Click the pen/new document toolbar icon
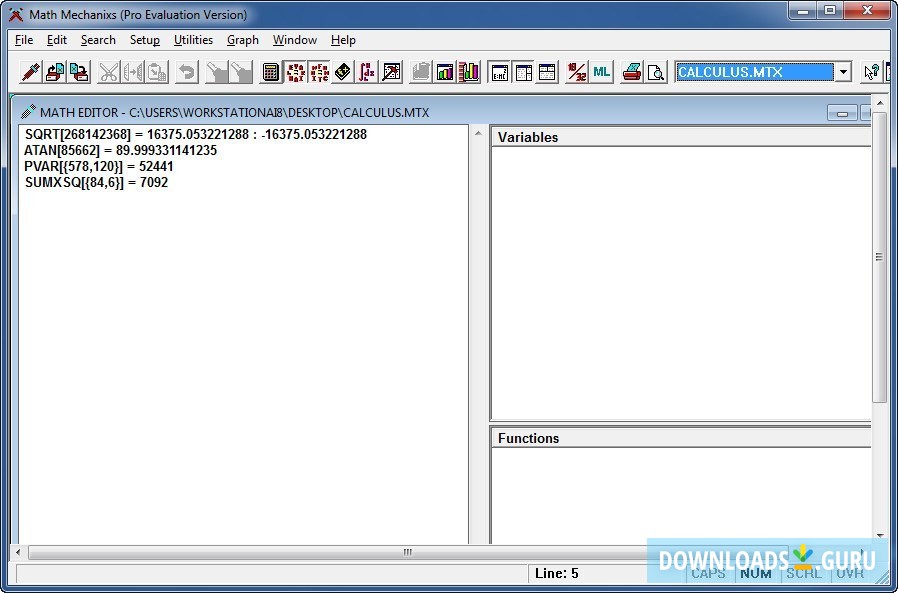898x593 pixels. [x=30, y=72]
